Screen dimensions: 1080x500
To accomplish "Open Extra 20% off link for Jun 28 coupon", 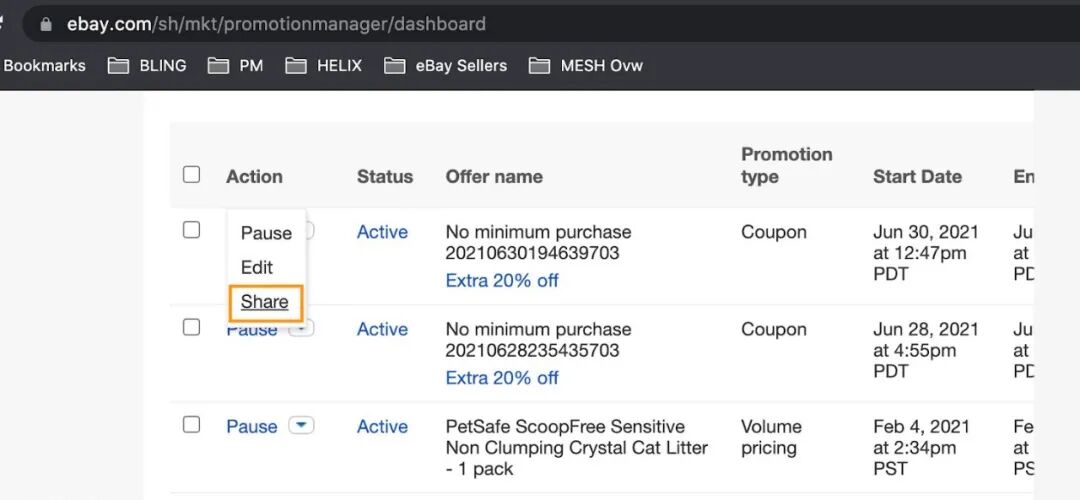I will click(502, 378).
